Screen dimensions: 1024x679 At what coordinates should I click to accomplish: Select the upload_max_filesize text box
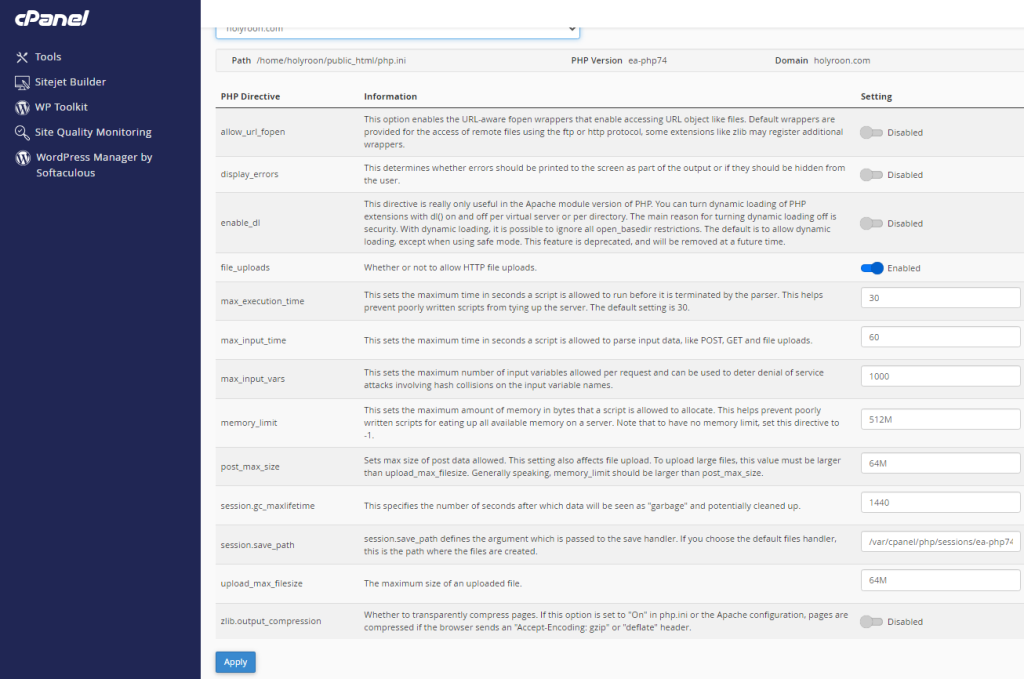click(x=940, y=581)
